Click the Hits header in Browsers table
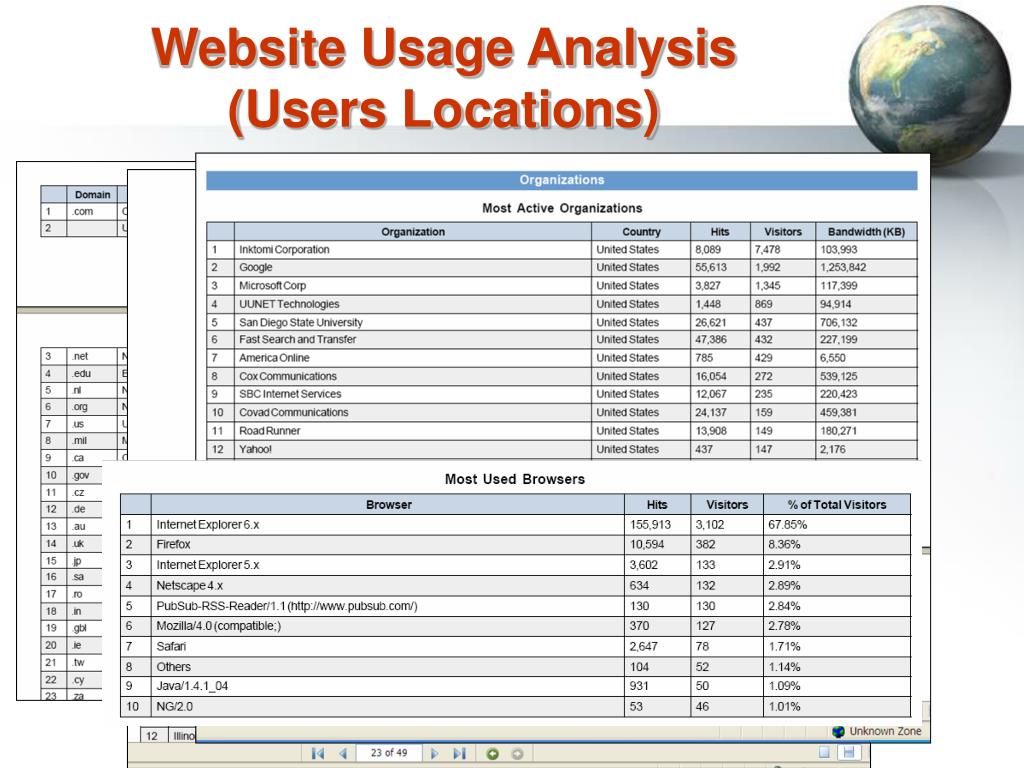The height and width of the screenshot is (768, 1024). (x=657, y=505)
